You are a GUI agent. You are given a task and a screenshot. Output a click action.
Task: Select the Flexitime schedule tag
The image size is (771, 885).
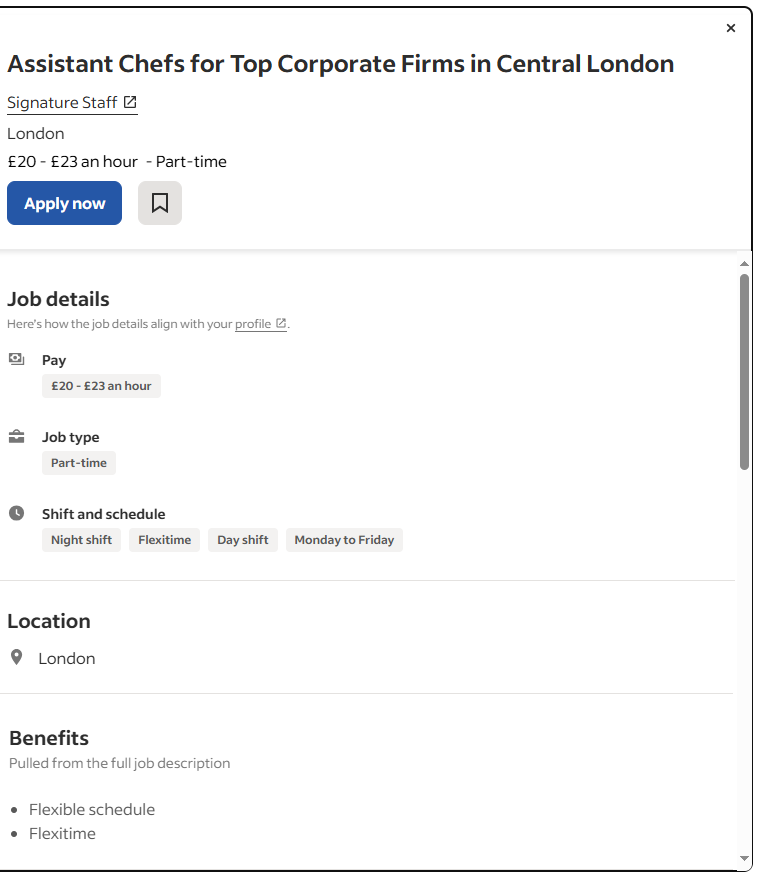click(164, 540)
